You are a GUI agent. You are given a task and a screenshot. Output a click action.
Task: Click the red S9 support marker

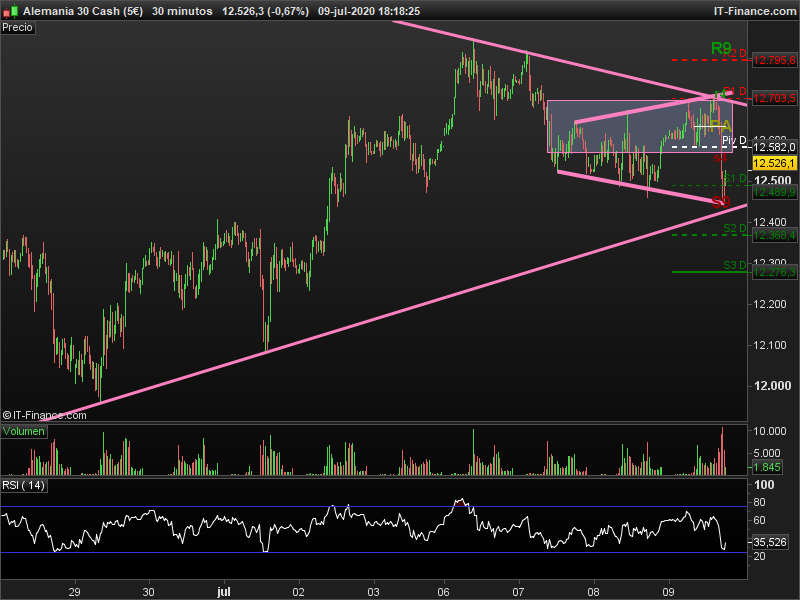pyautogui.click(x=720, y=203)
